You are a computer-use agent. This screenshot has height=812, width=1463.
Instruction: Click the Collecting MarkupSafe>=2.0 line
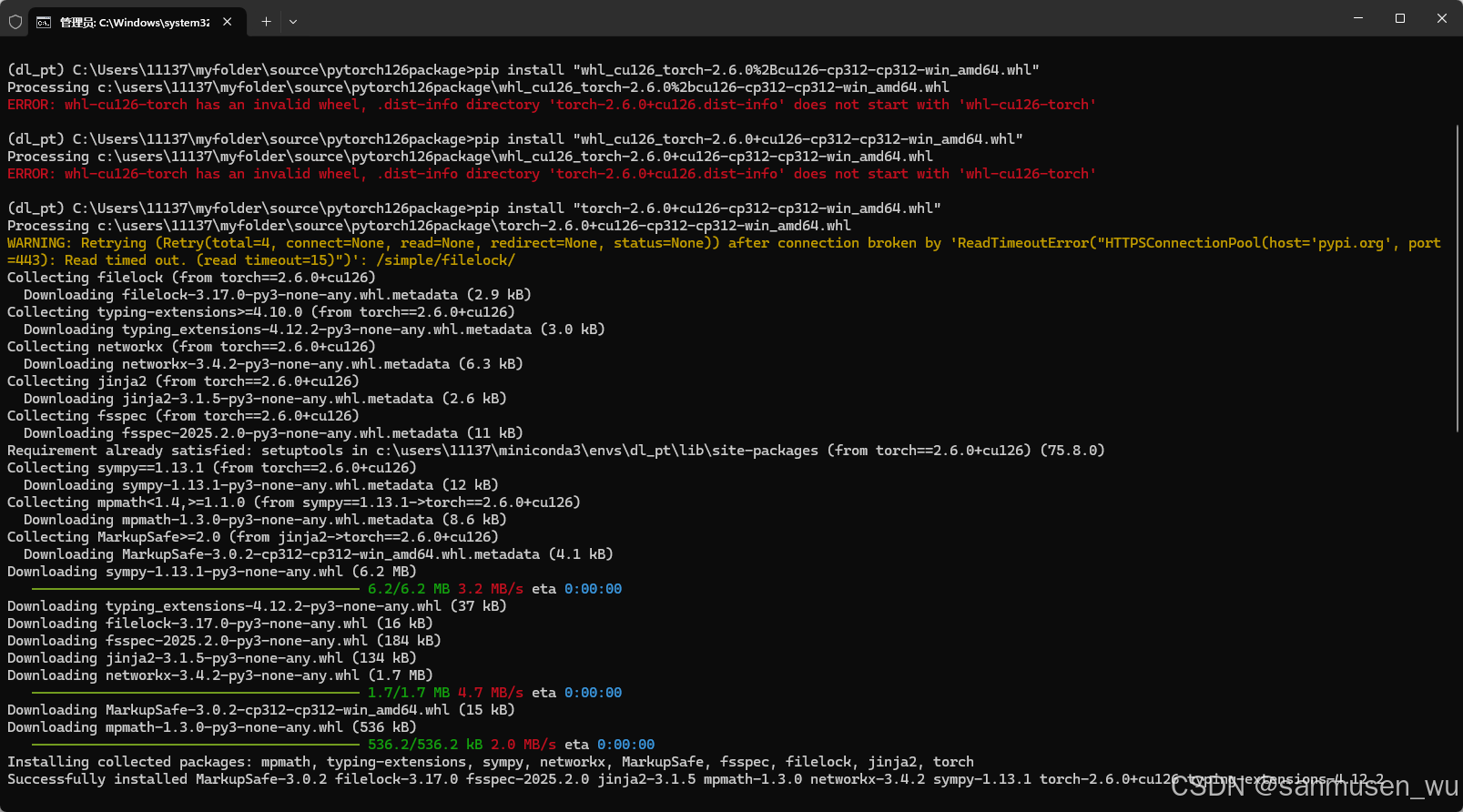(x=252, y=537)
